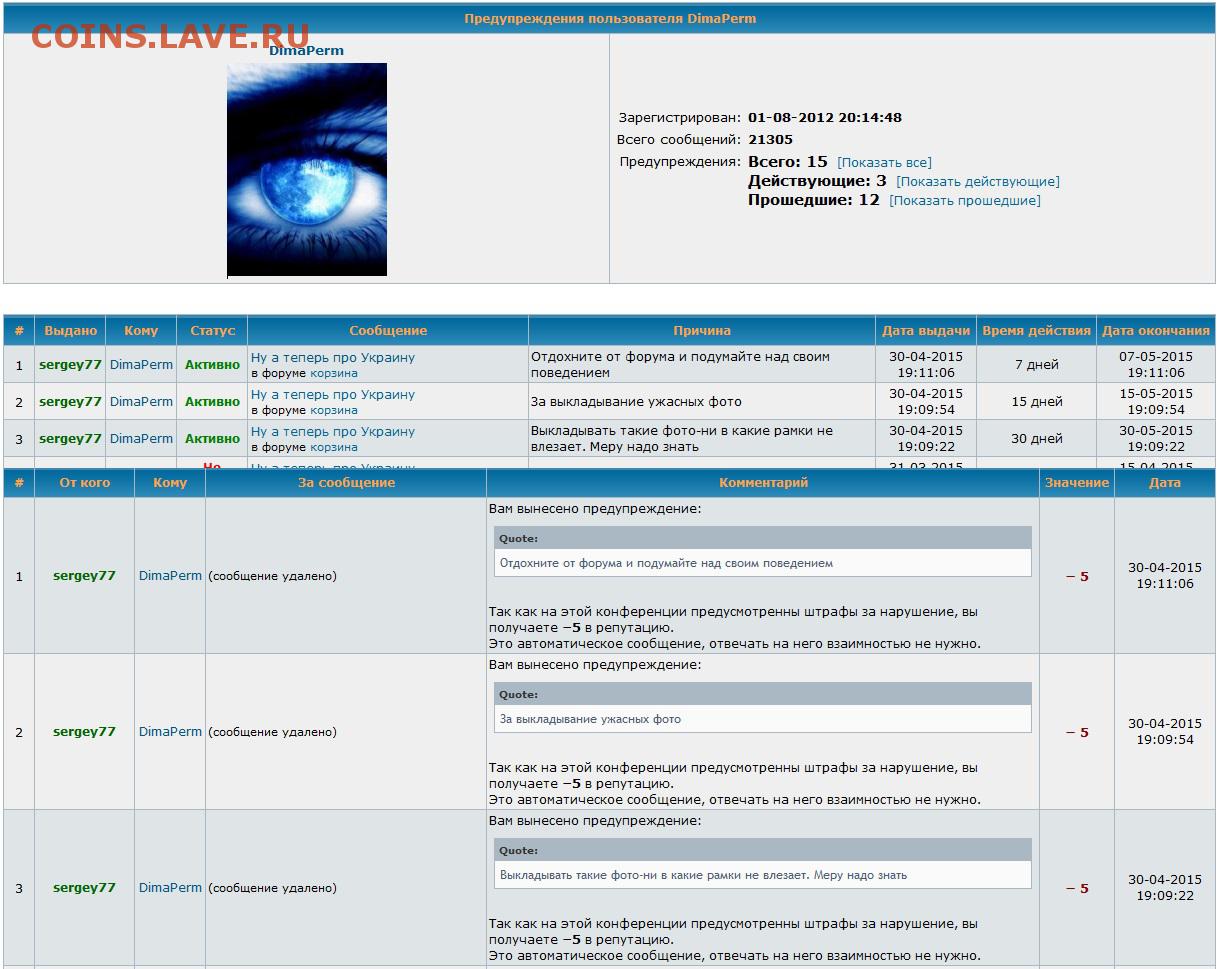Open 'корзина' forum link in warning row 1
1222x969 pixels.
pos(333,373)
